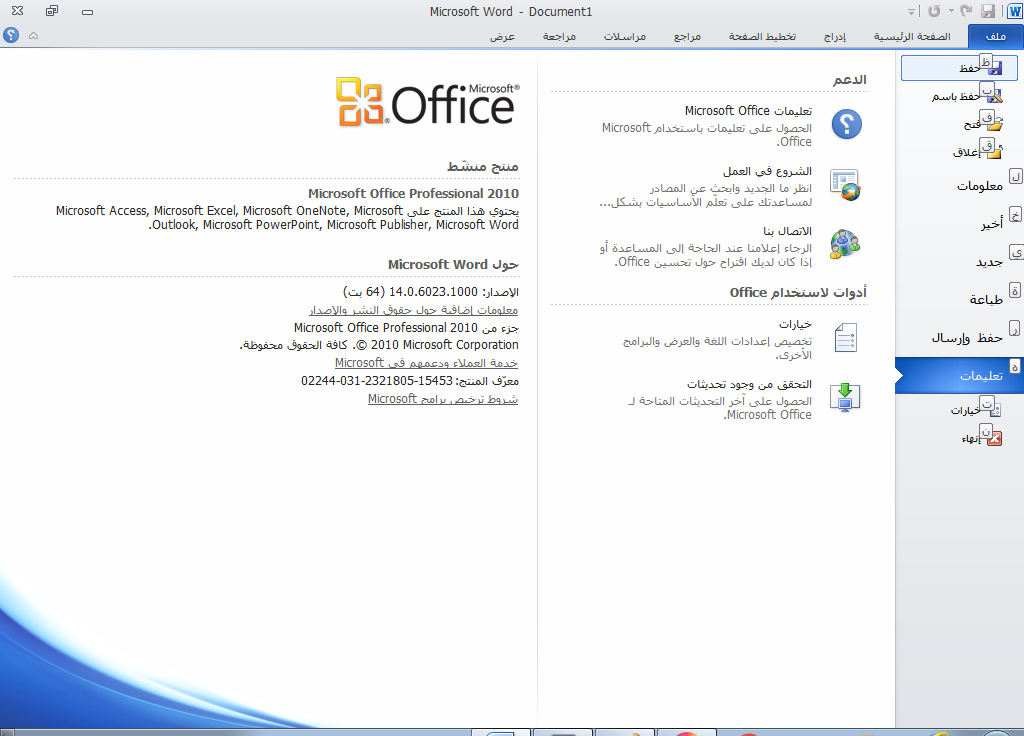The width and height of the screenshot is (1024, 736).
Task: Click the Check for Updates icon (التحقق من وجود تحديثات)
Action: pos(846,398)
